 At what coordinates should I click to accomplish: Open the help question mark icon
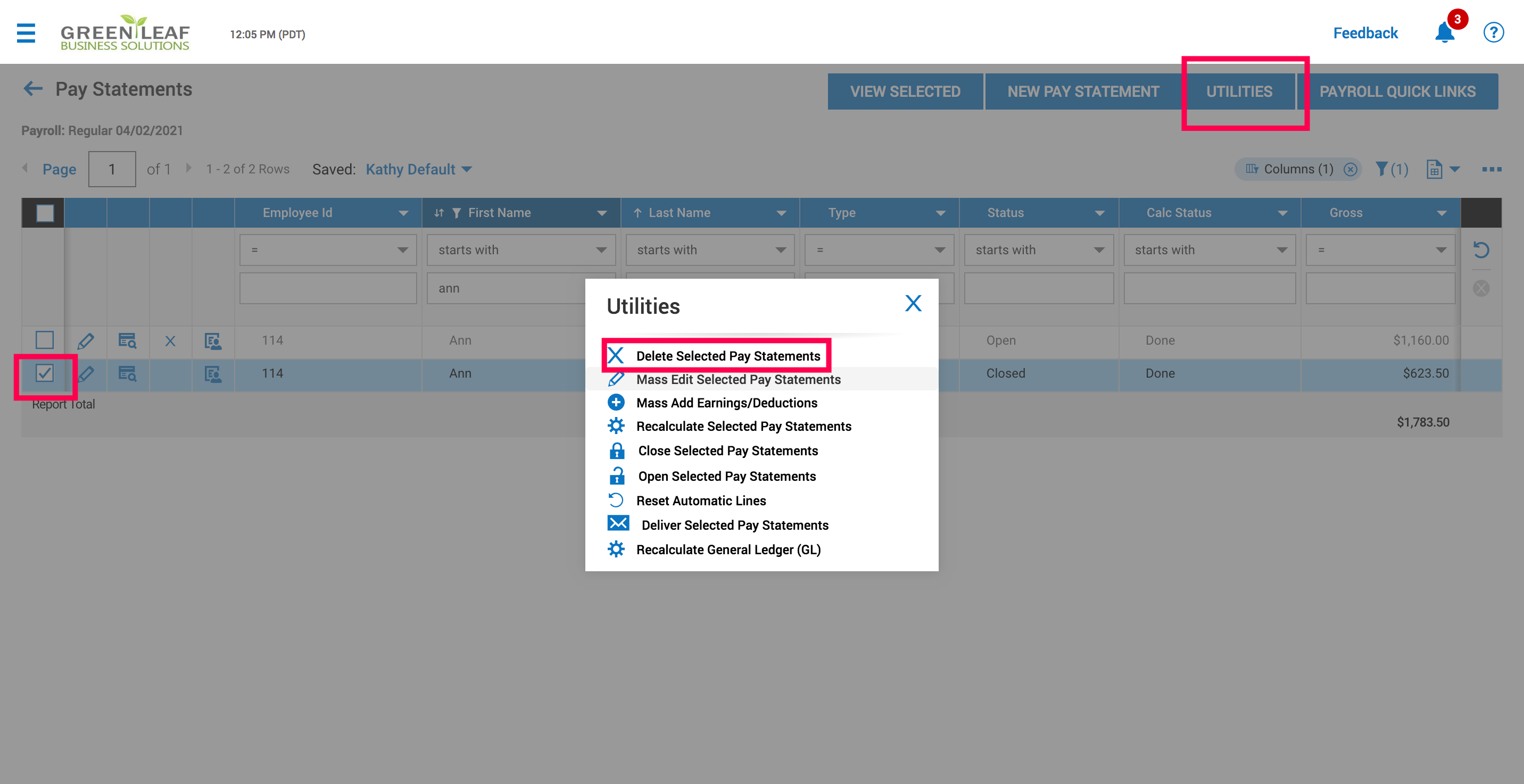(x=1493, y=32)
